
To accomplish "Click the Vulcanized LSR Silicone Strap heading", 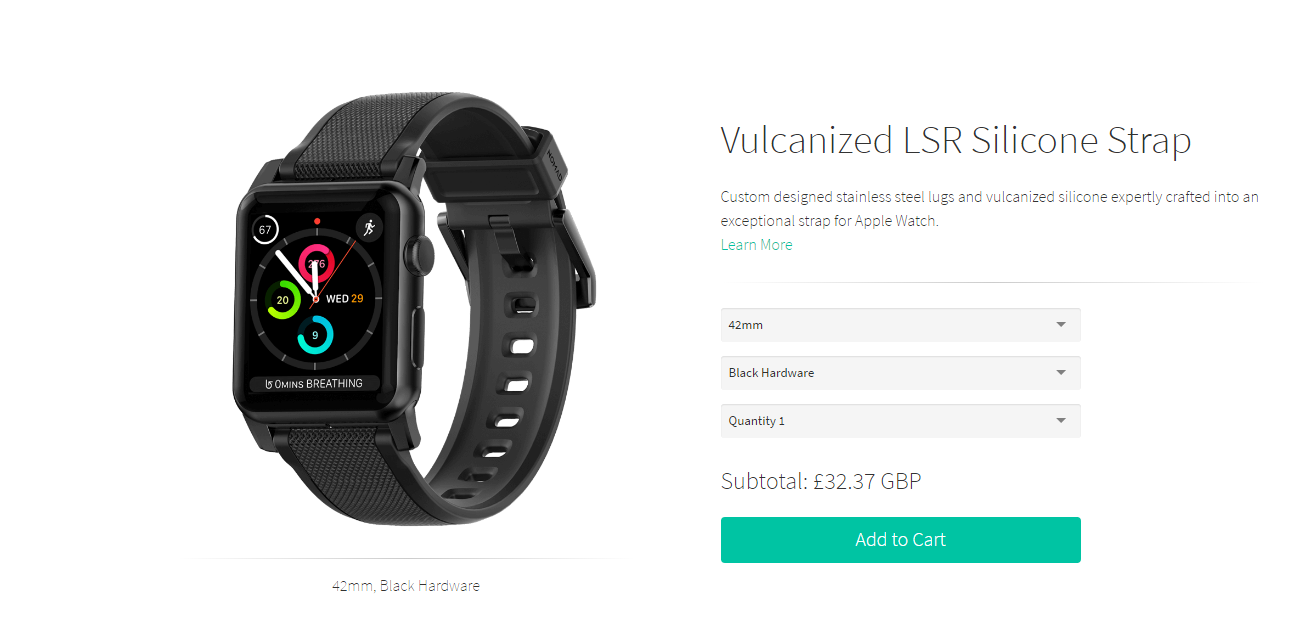I will coord(956,141).
